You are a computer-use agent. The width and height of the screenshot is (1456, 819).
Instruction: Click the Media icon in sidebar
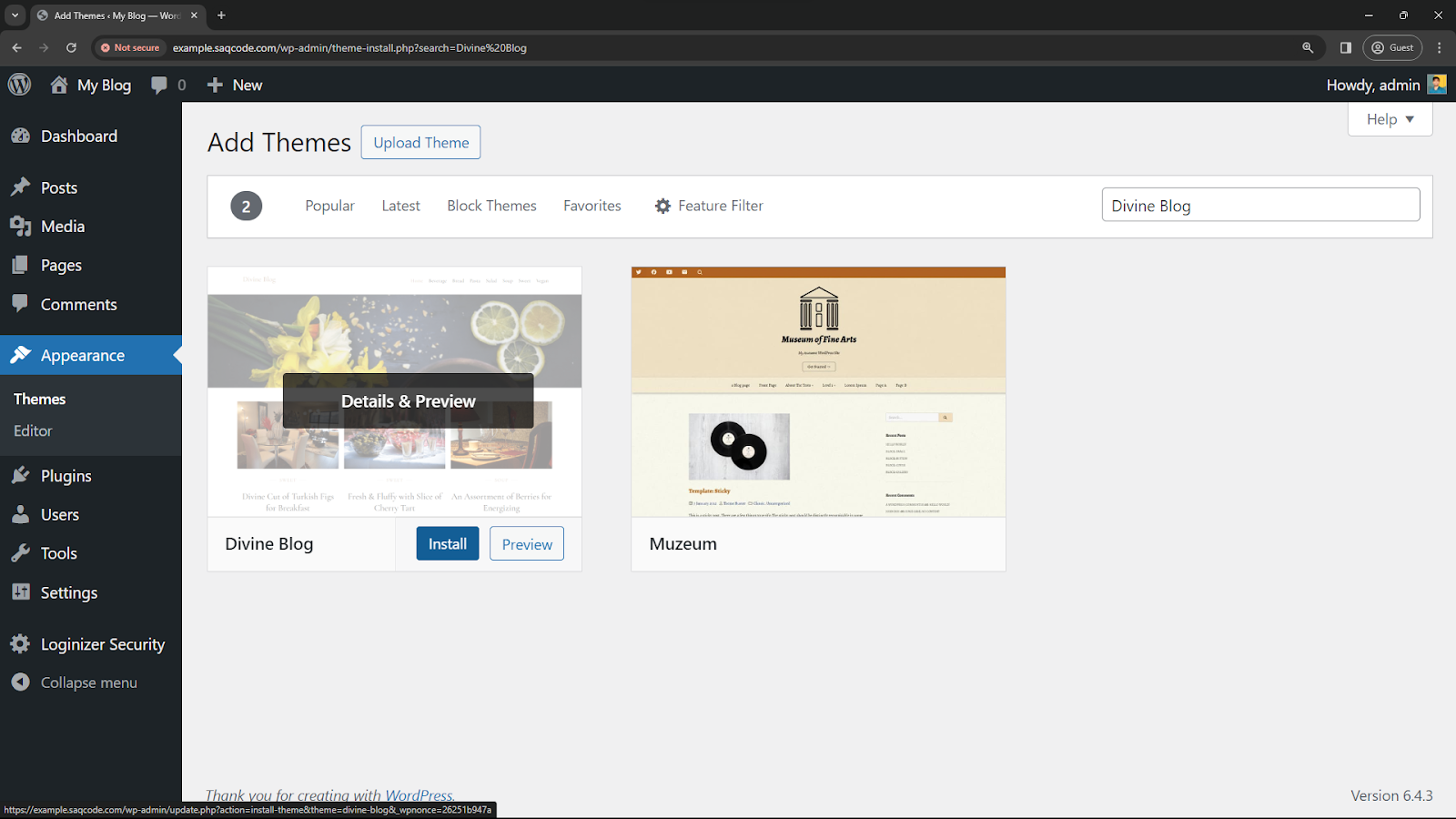(x=20, y=227)
